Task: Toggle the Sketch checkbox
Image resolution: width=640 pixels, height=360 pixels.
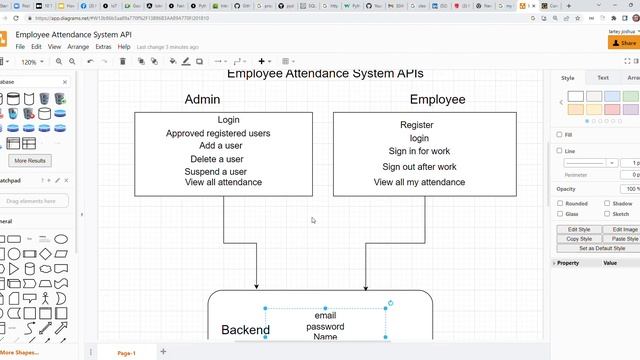Action: (607, 214)
